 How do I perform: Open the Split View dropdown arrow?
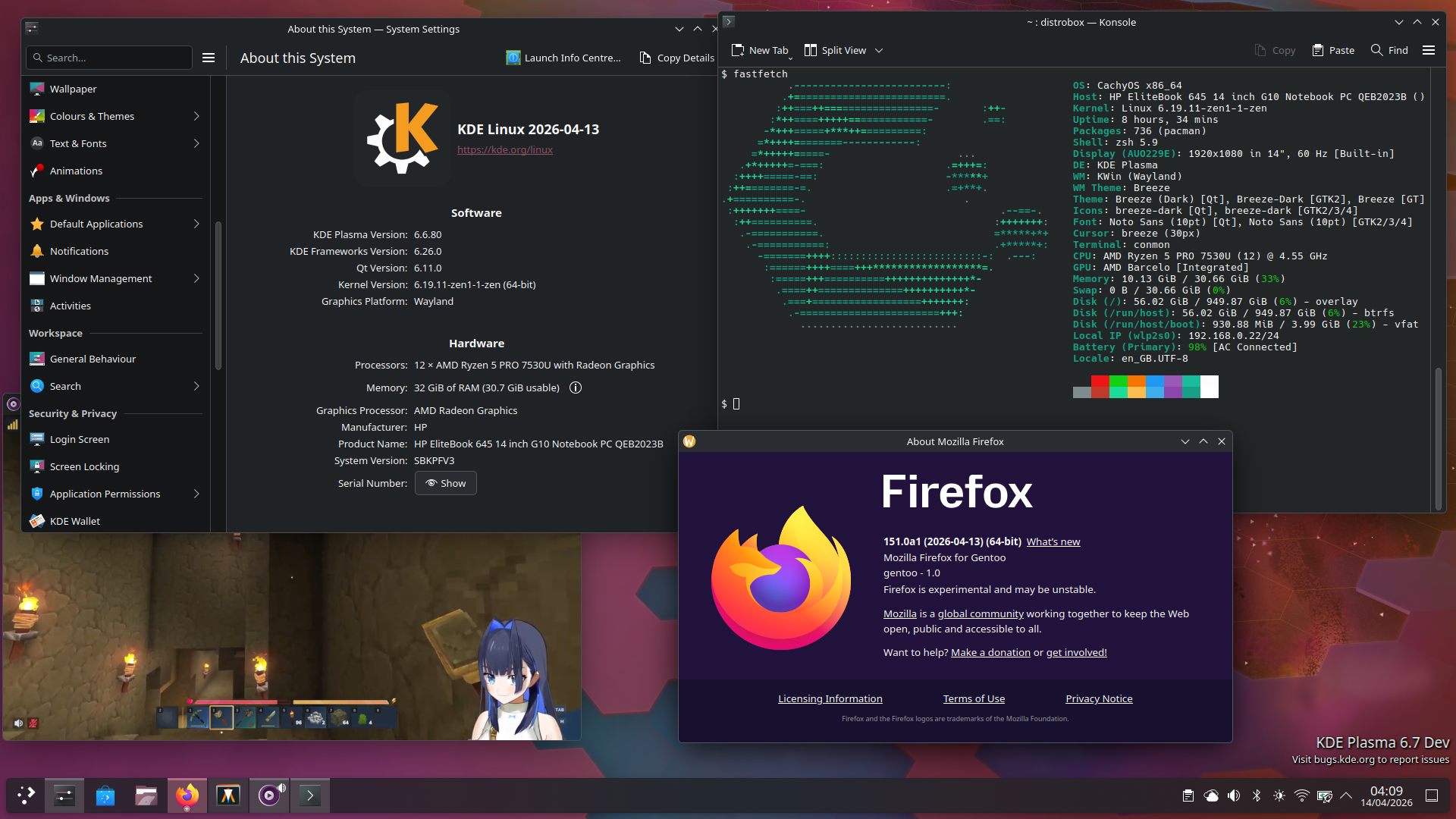(x=879, y=51)
